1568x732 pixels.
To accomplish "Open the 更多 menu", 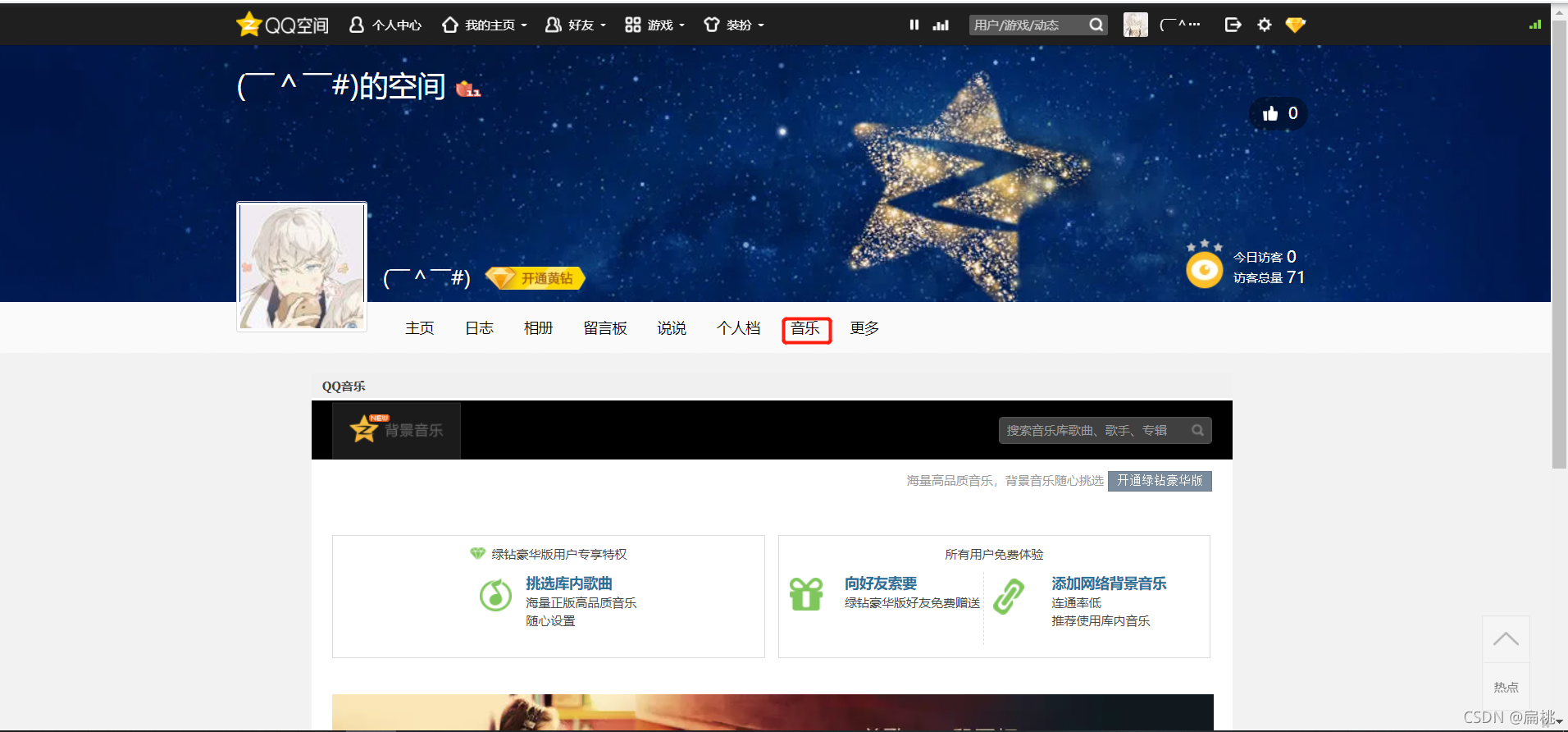I will 864,328.
